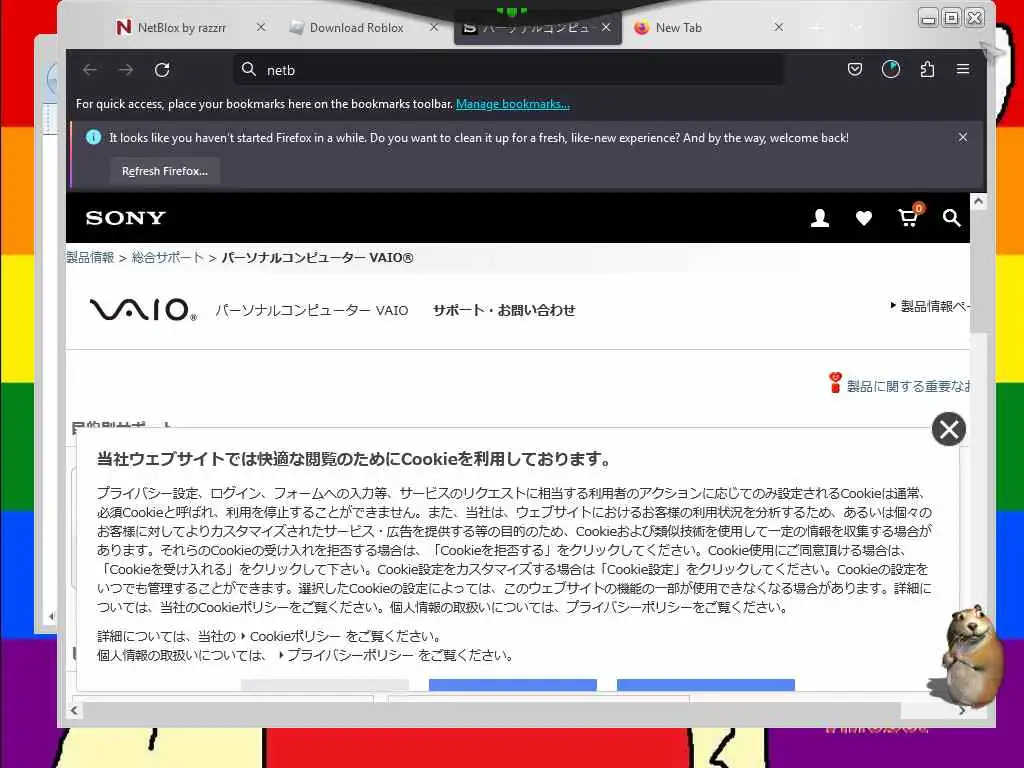Click the Sony site search magnifier

952,218
